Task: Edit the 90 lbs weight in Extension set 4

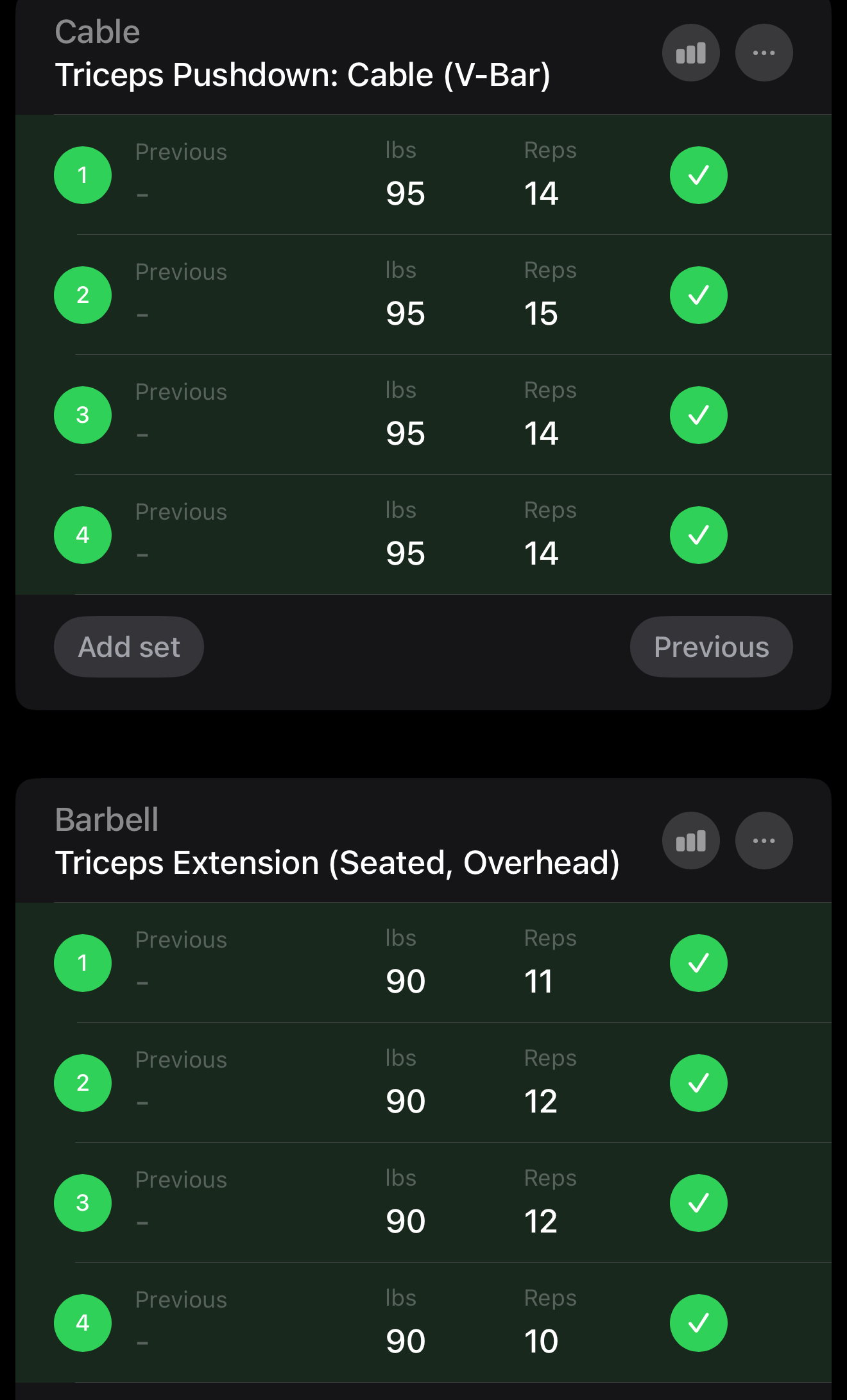Action: tap(406, 1342)
